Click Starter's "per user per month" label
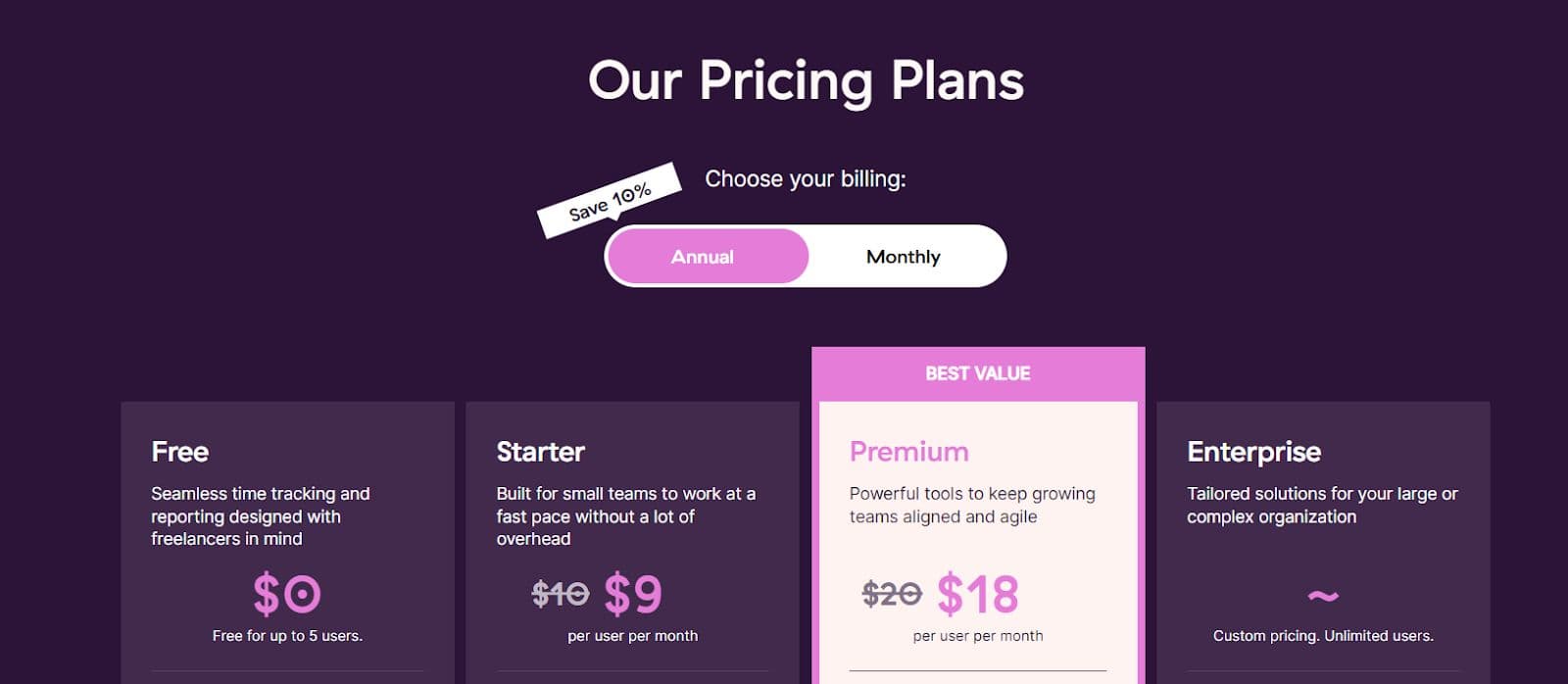Screen dimensions: 1568x684 pos(632,636)
